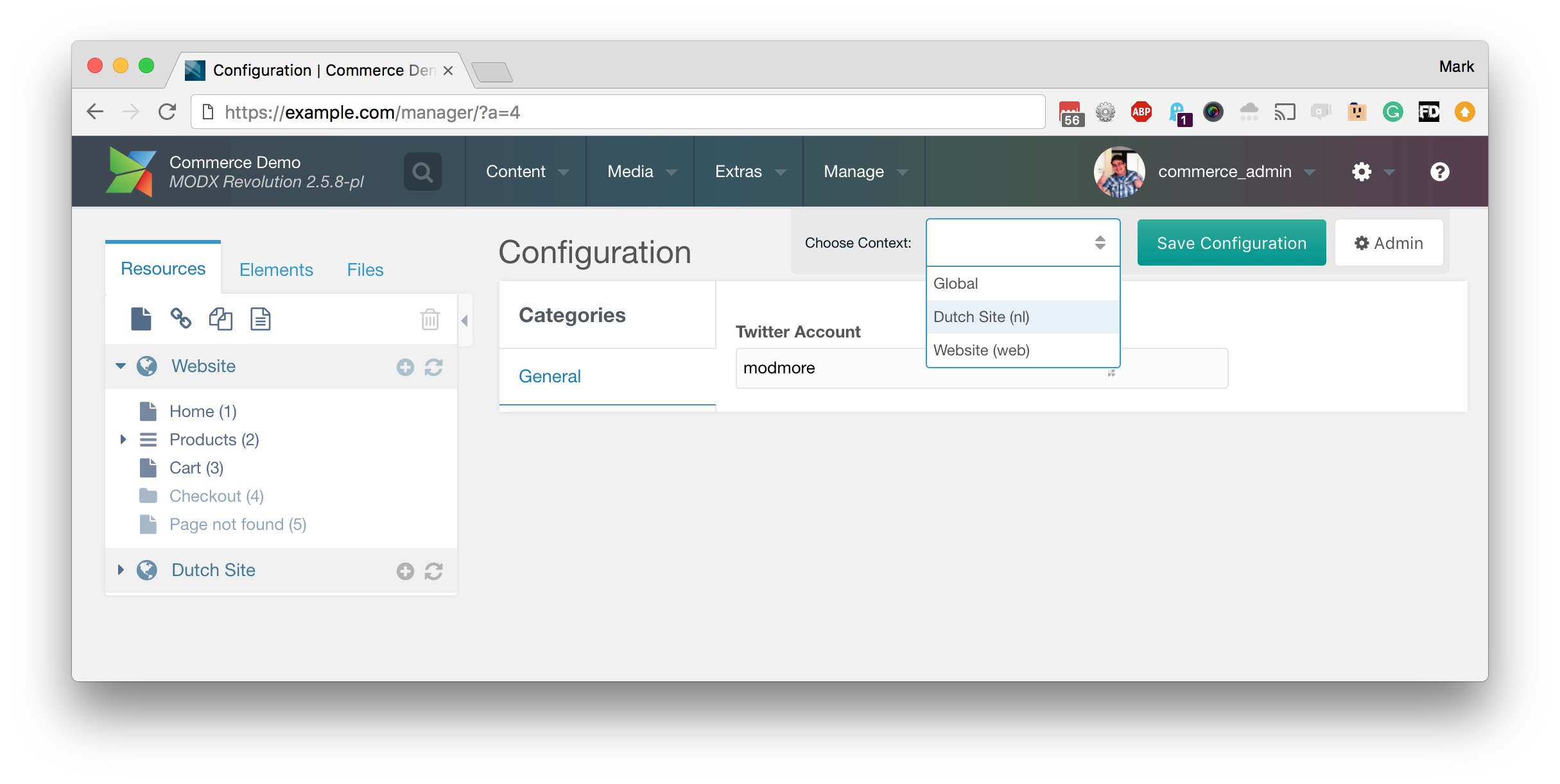Open the Content menu
Screen dimensions: 1560x784
point(526,171)
